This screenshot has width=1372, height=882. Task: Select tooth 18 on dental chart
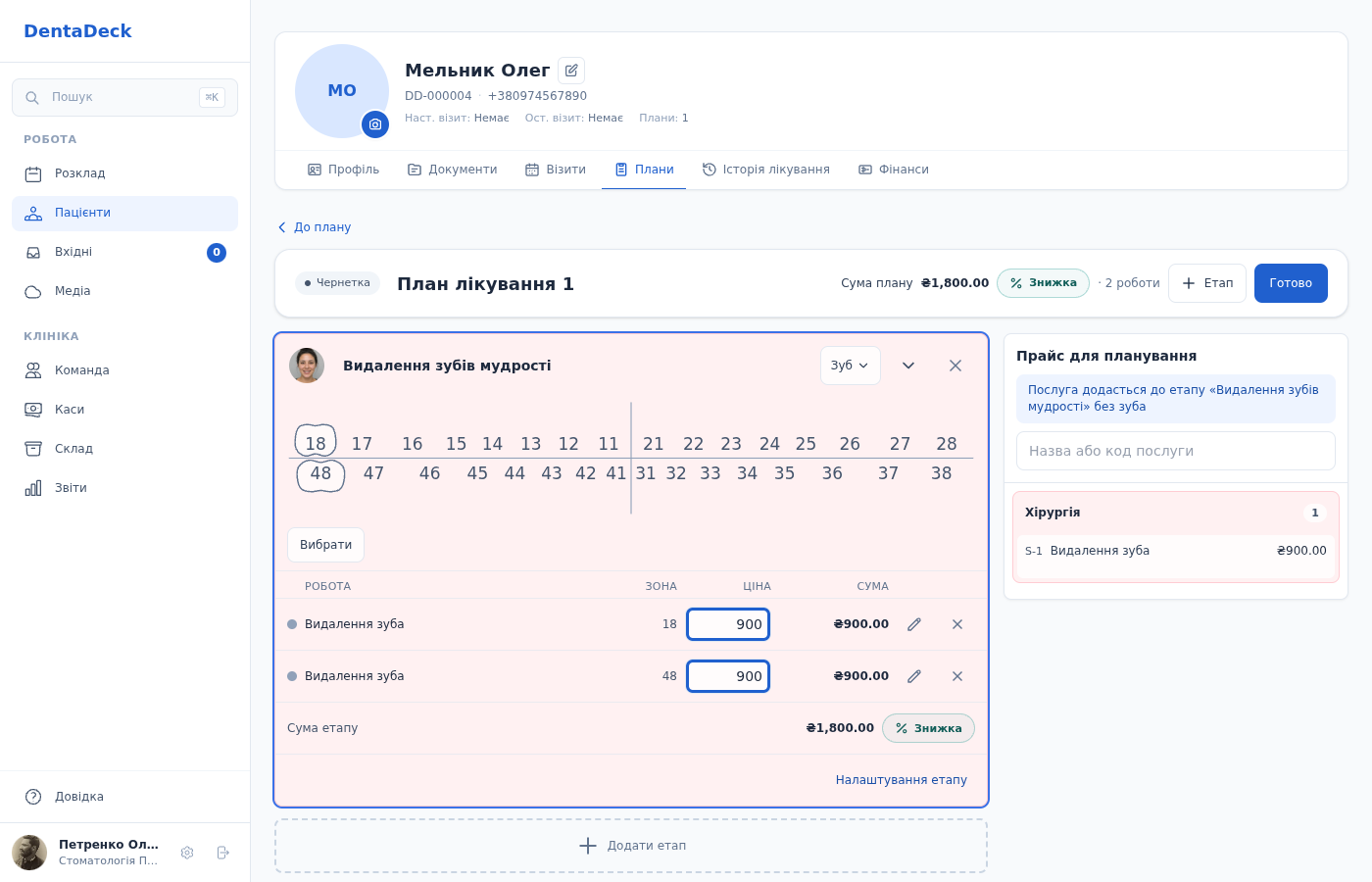(316, 443)
